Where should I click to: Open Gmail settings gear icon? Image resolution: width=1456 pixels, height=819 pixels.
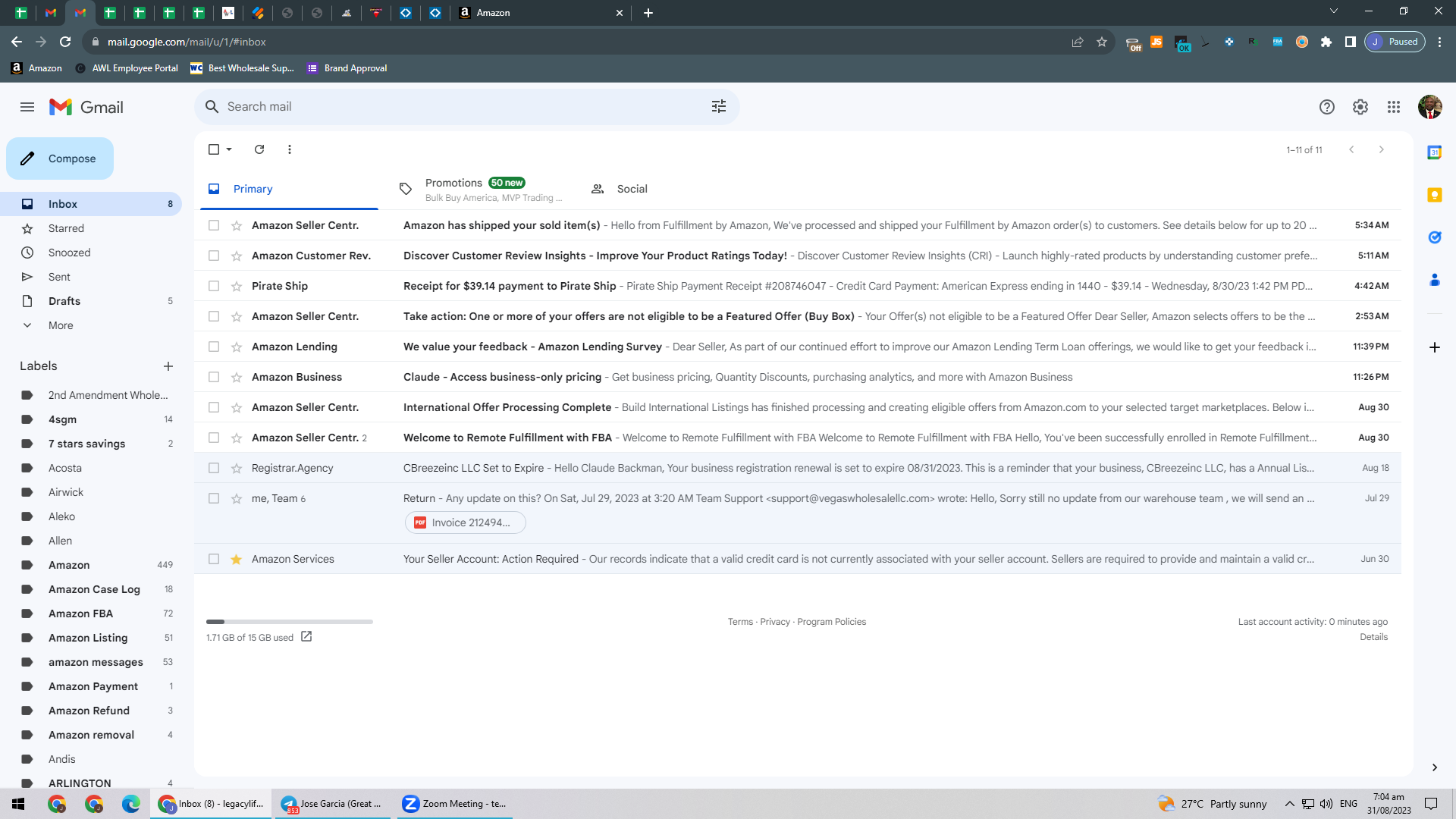(x=1360, y=107)
